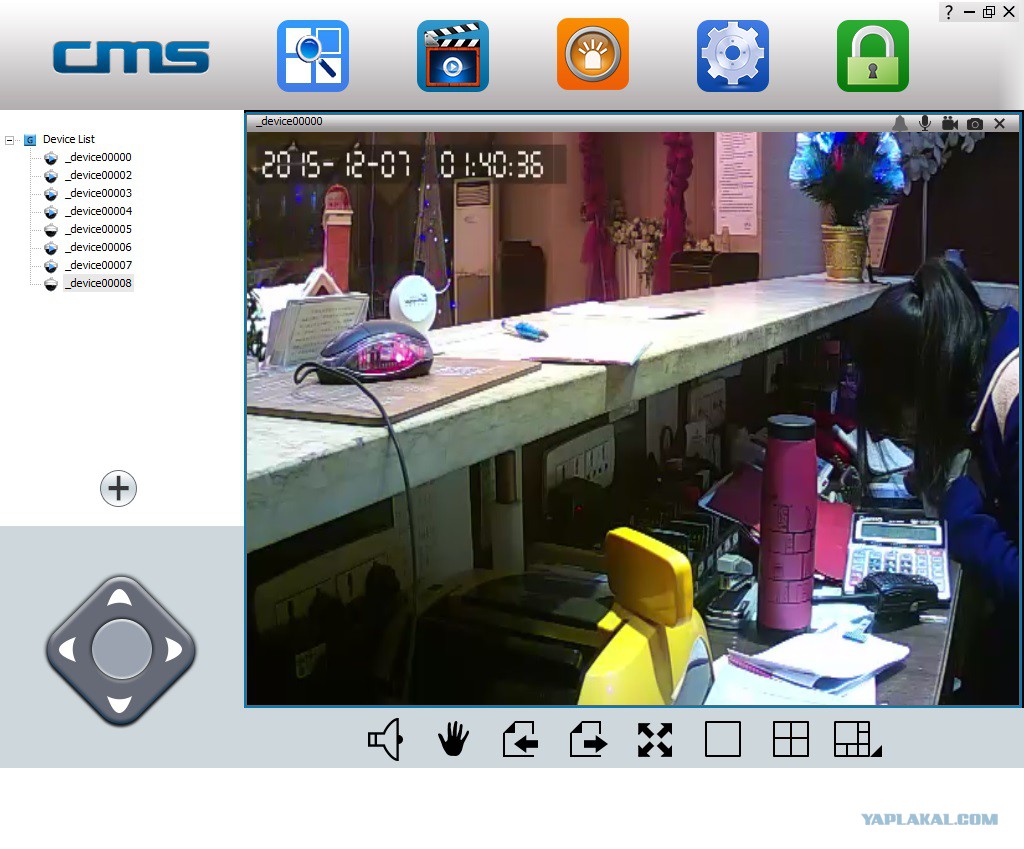Click the CMS logo
The height and width of the screenshot is (849, 1024).
pos(131,57)
